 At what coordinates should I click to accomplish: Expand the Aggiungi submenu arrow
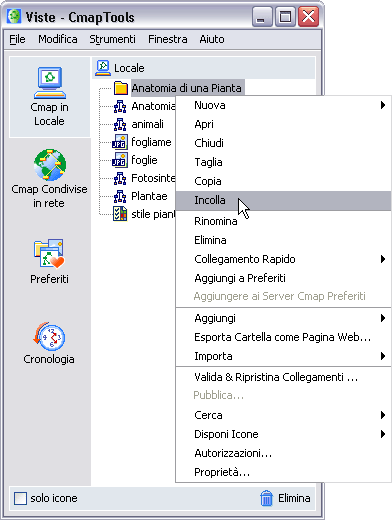click(x=383, y=318)
